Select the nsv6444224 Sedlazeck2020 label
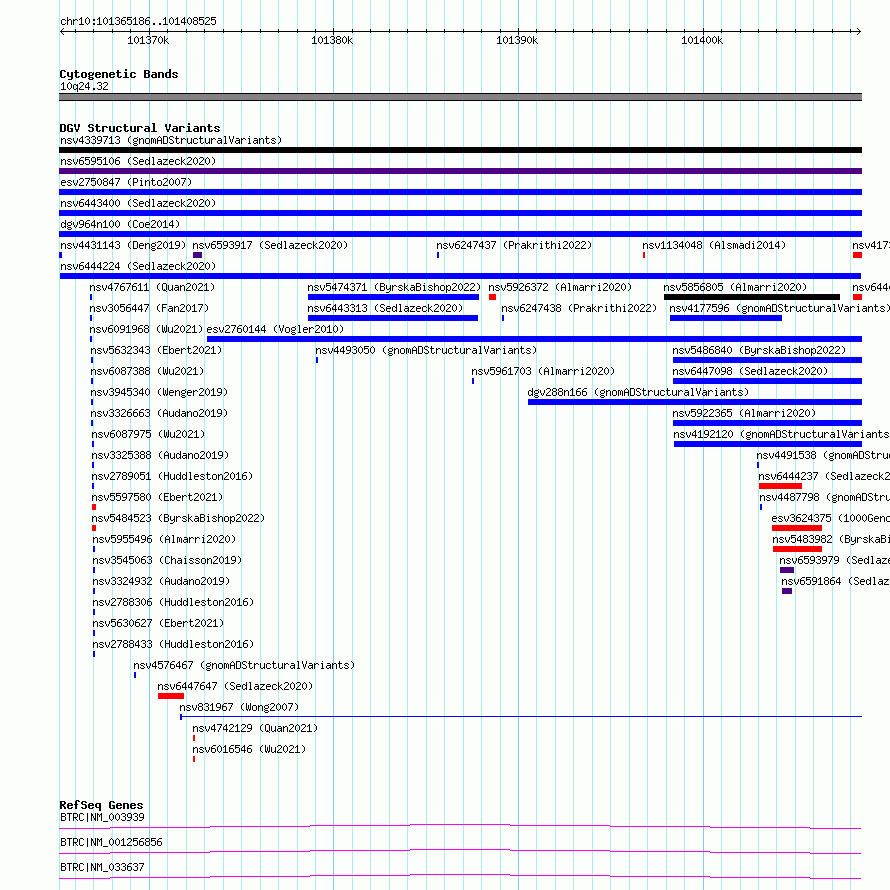 point(138,266)
